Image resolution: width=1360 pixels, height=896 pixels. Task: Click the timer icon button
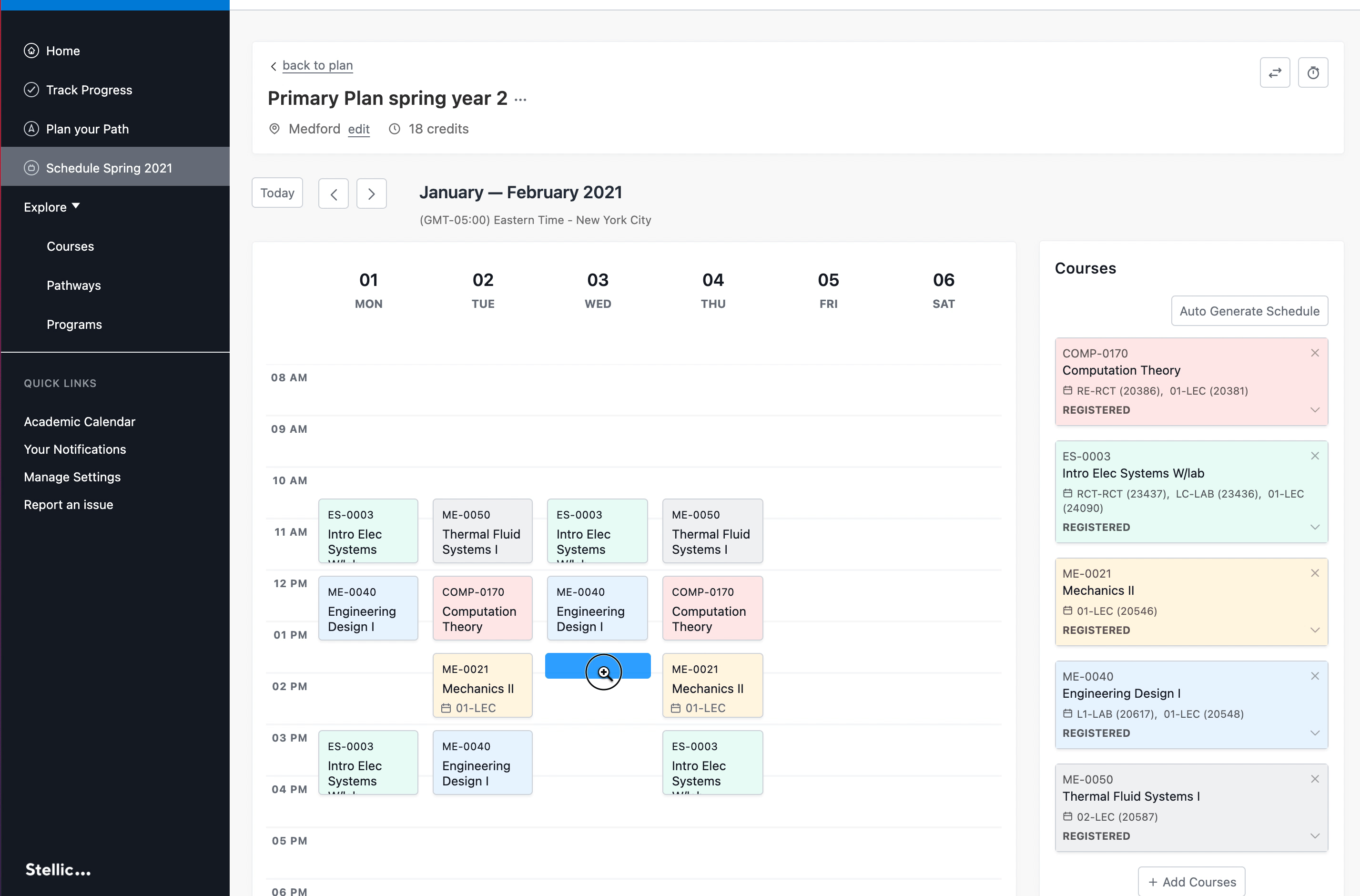point(1312,72)
